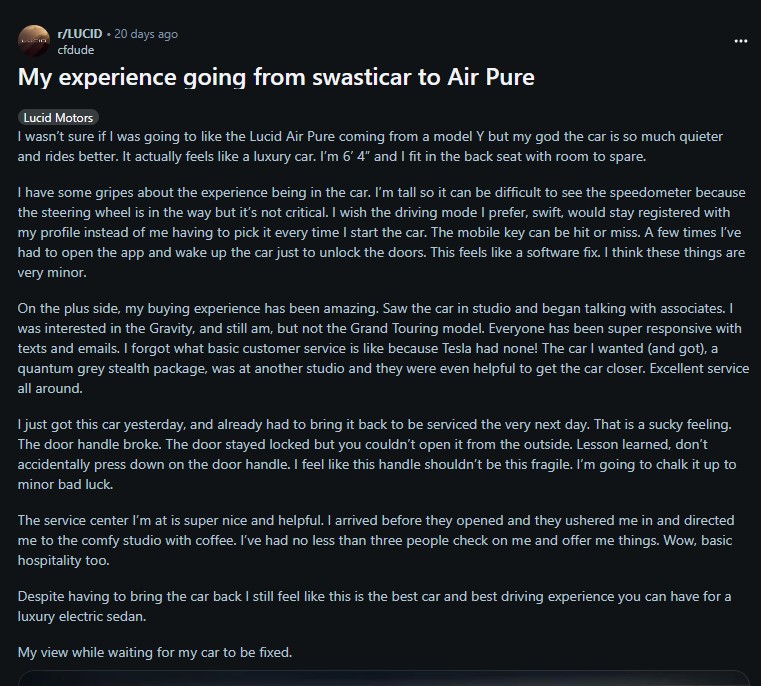Click the r/LUCID subreddit avatar icon
Viewport: 761px width, 686px height.
[x=33, y=41]
